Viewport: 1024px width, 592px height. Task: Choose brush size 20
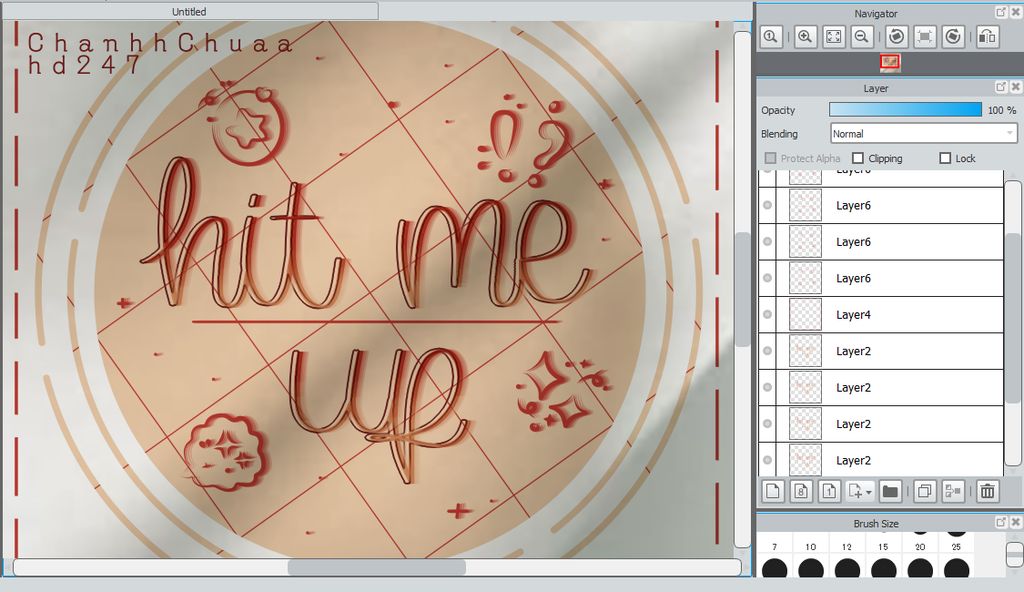(x=920, y=566)
